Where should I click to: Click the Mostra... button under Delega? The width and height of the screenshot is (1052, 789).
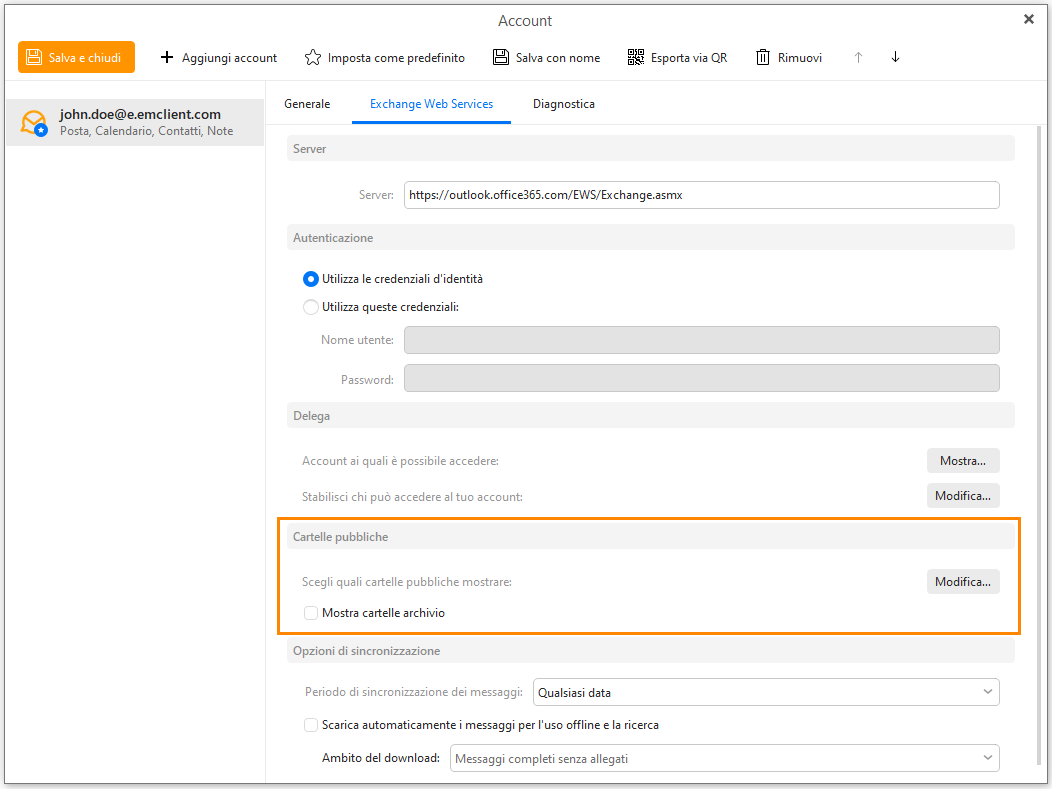click(963, 461)
